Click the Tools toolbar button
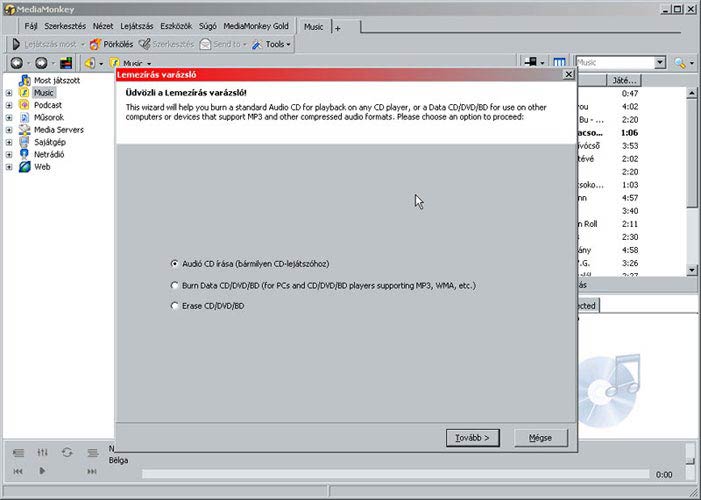Image resolution: width=701 pixels, height=500 pixels. click(x=271, y=44)
